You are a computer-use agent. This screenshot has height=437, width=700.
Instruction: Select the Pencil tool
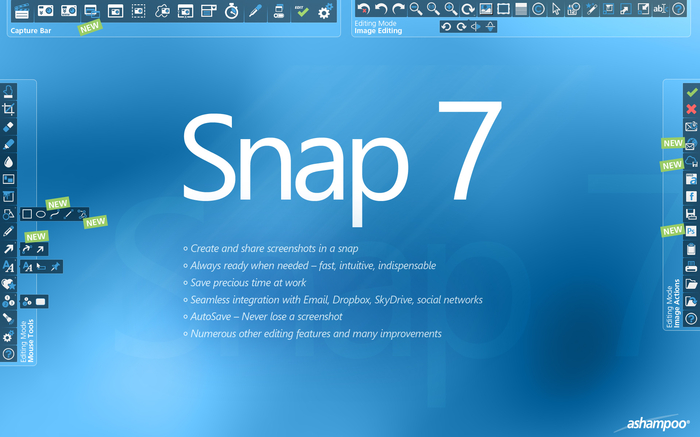8,232
